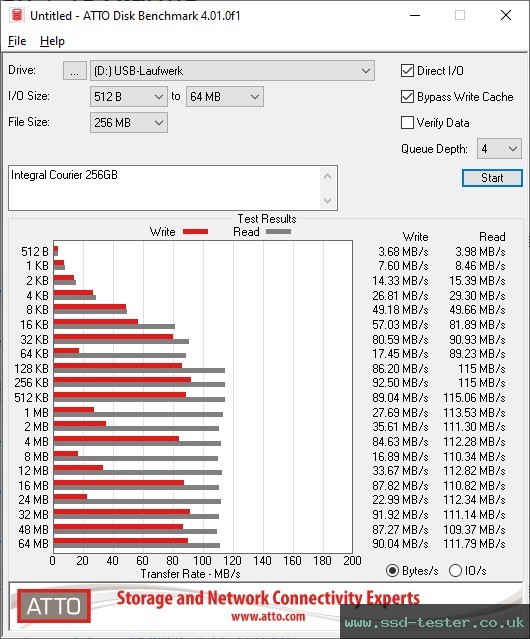Select the Bytes/s radio button

pos(392,571)
